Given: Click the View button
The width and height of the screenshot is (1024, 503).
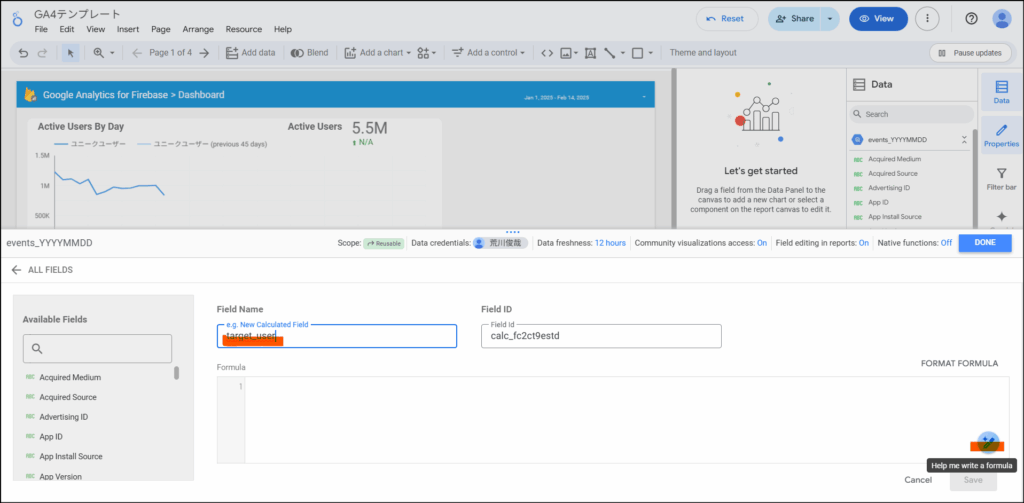Looking at the screenshot, I should pyautogui.click(x=878, y=19).
